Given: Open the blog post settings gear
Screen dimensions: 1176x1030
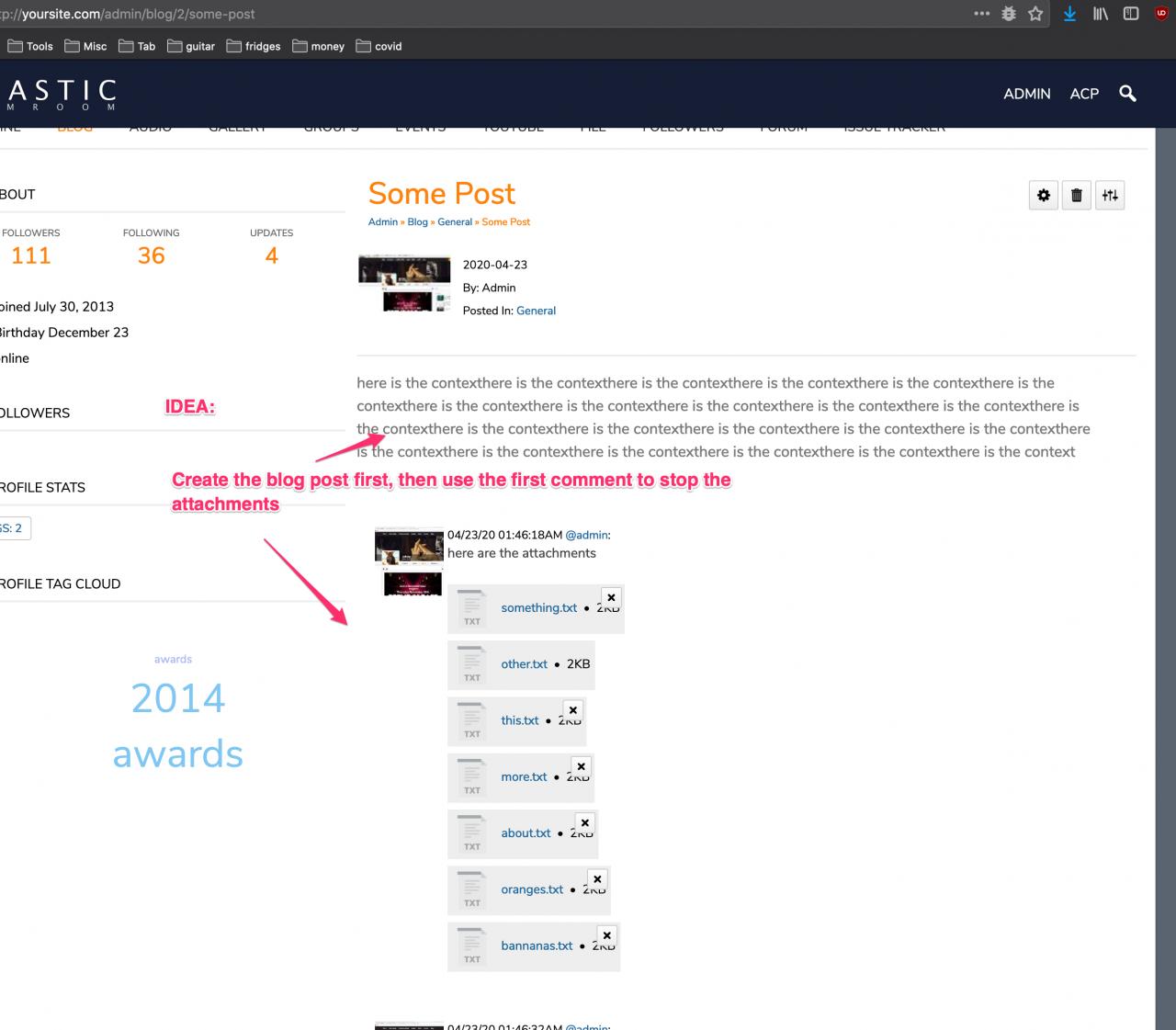Looking at the screenshot, I should (1044, 195).
